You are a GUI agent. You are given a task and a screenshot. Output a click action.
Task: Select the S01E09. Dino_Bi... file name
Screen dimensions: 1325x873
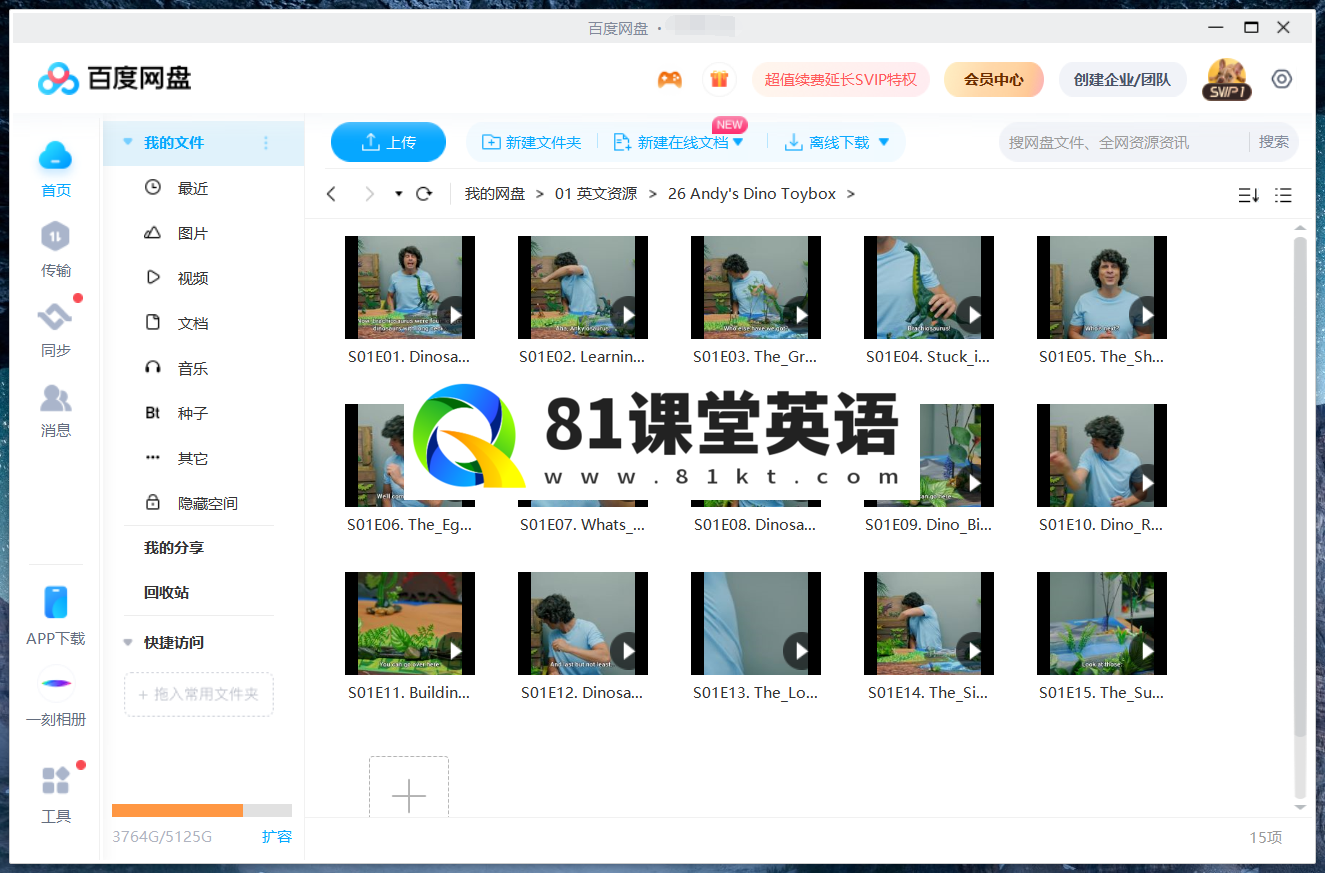(929, 524)
